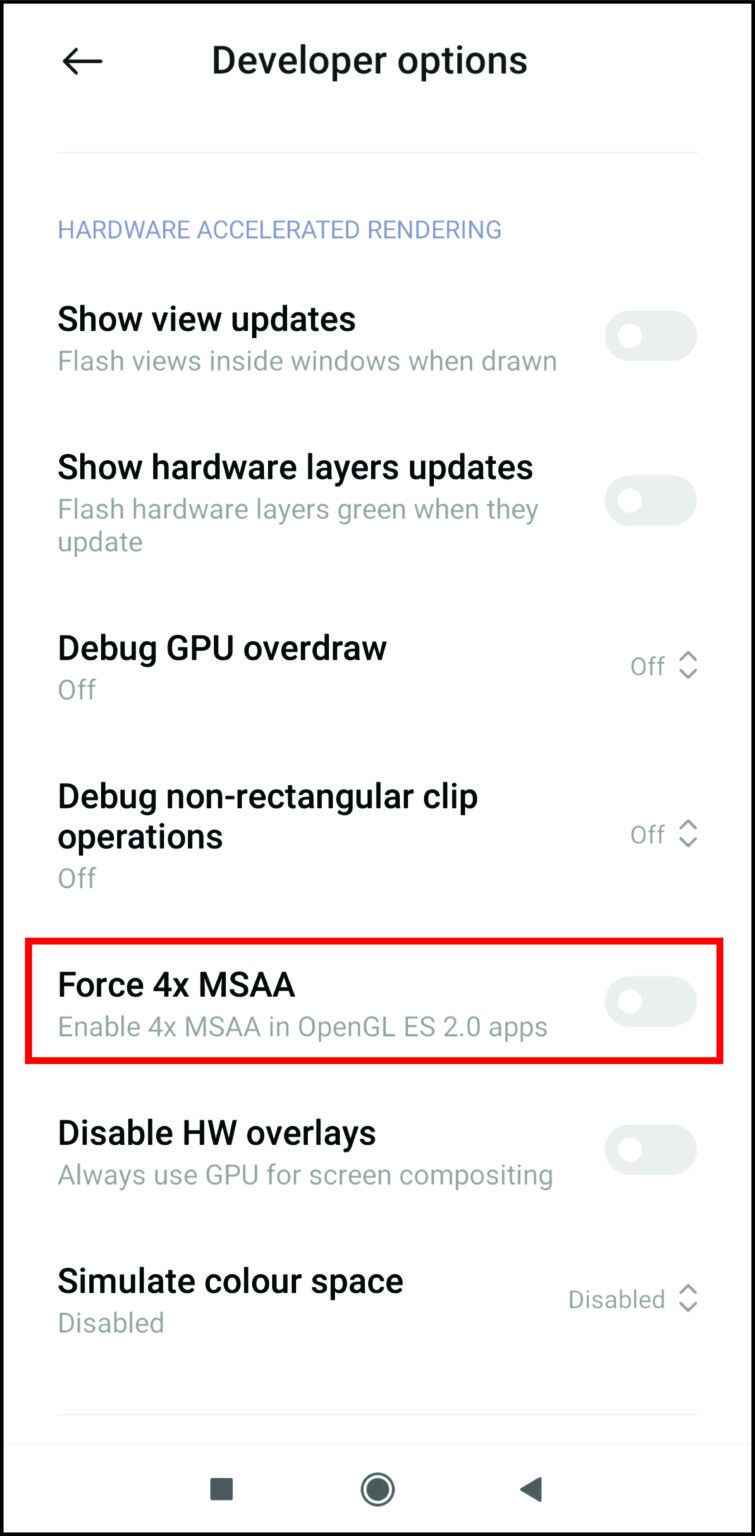Enable Show hardware layers updates switch

(x=651, y=501)
